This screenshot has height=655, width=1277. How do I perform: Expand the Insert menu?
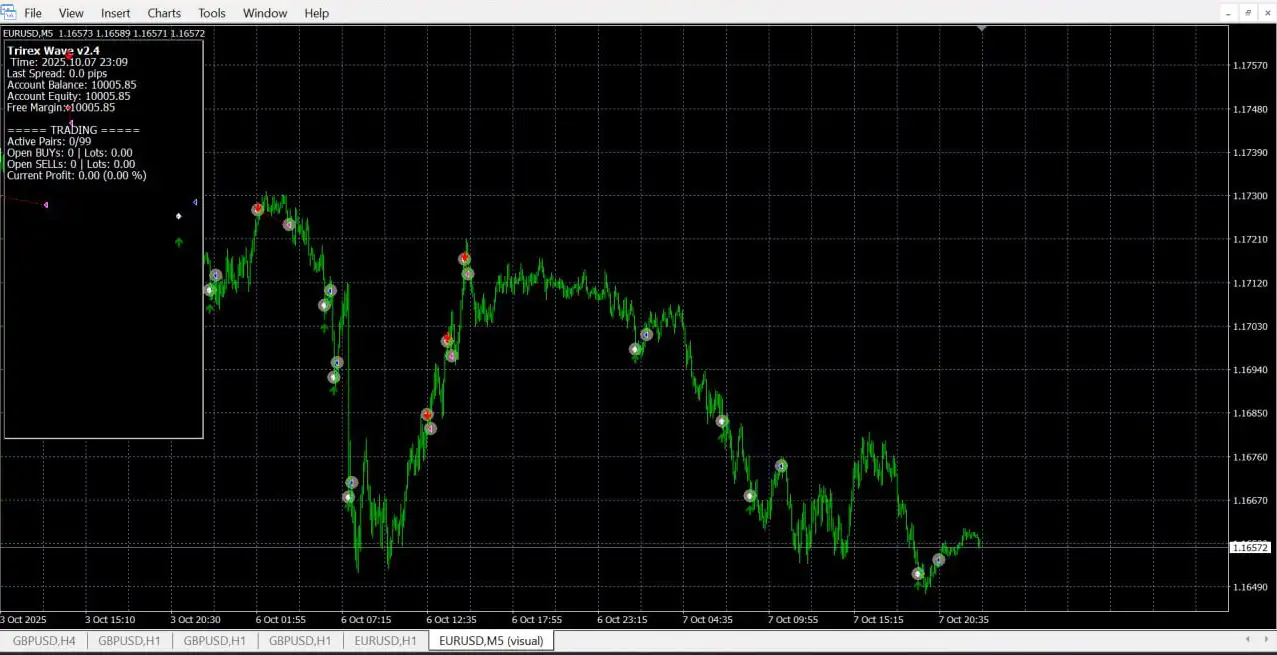pos(115,13)
